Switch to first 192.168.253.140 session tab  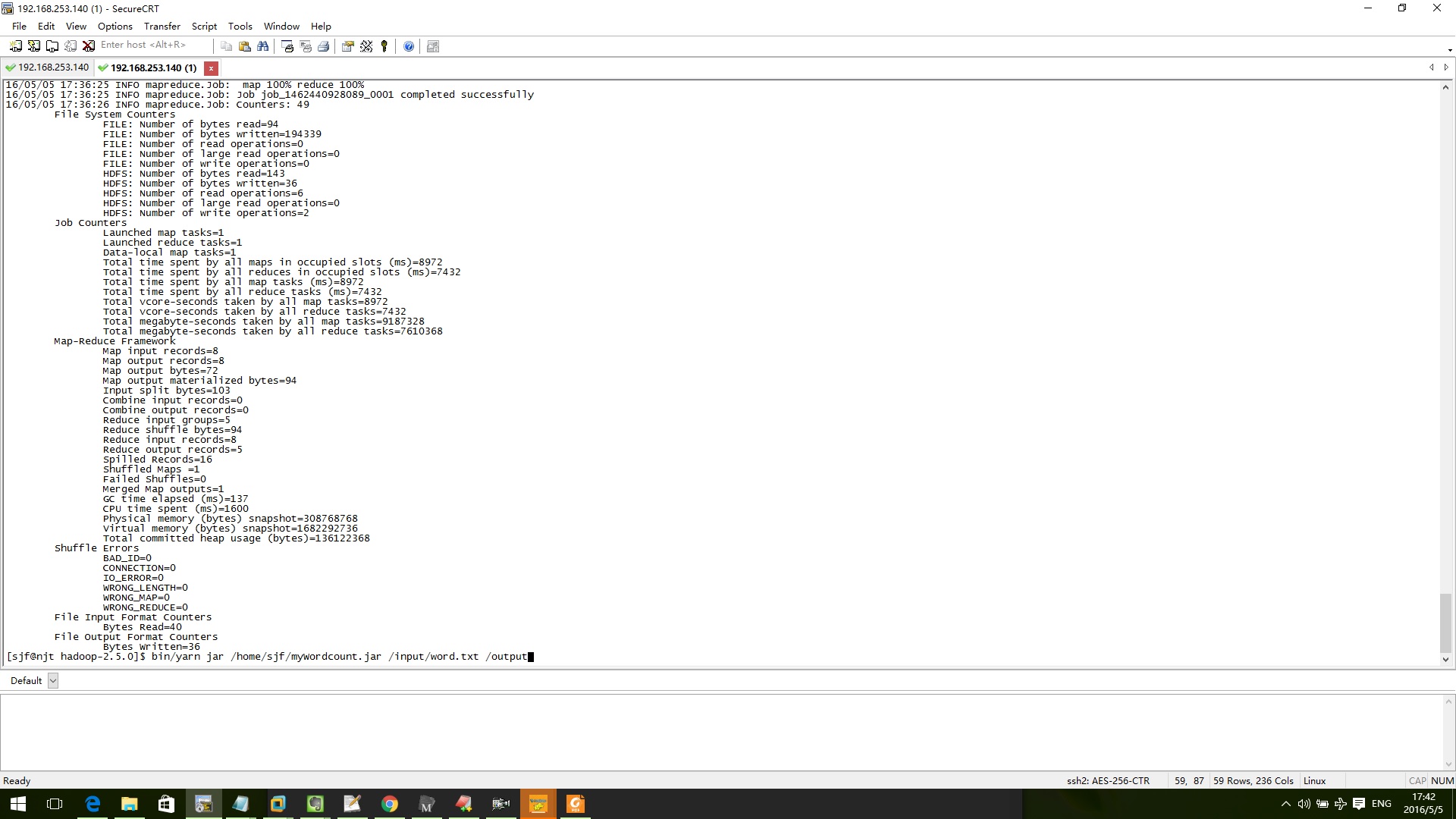click(47, 67)
